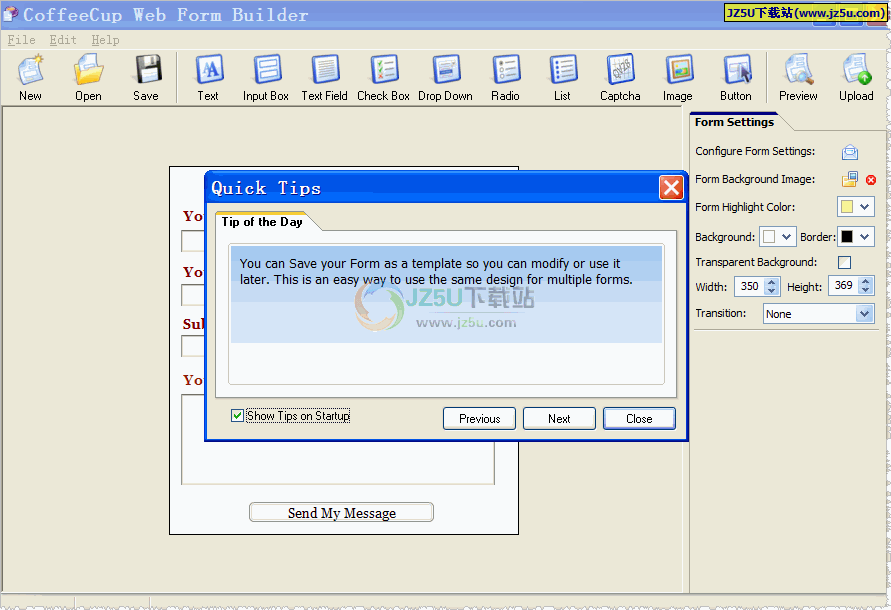Image resolution: width=891 pixels, height=610 pixels.
Task: Click the Send My Message button
Action: click(342, 513)
